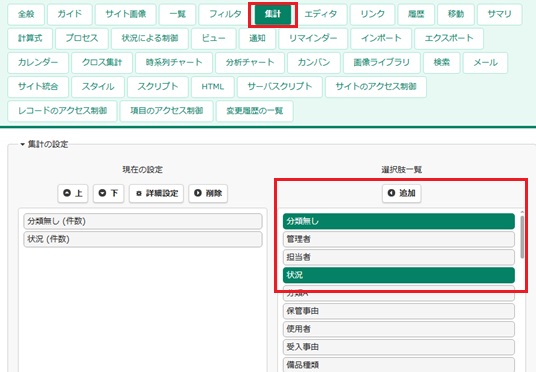The width and height of the screenshot is (536, 372).
Task: Open the 状況による制御 tab
Action: (x=150, y=38)
